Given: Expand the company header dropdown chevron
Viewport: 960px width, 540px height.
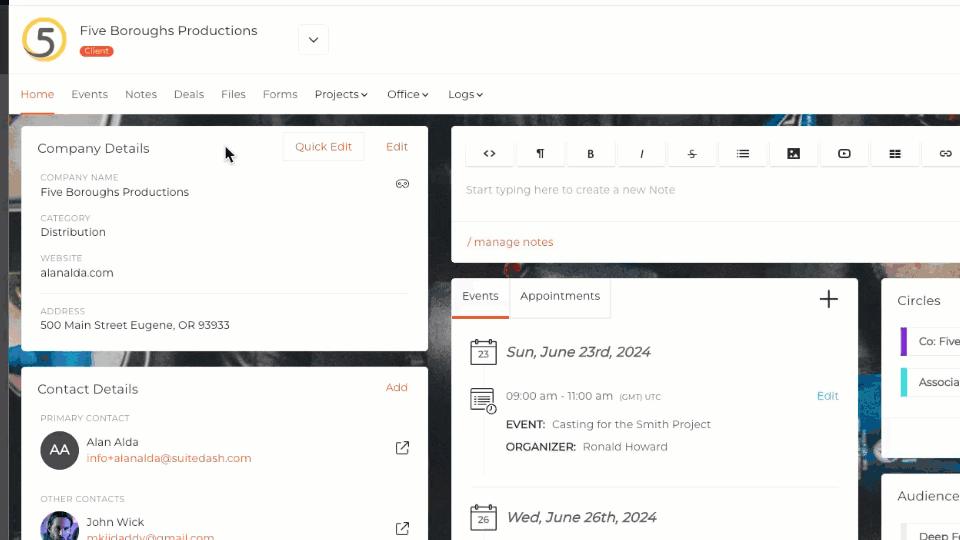Looking at the screenshot, I should 313,40.
